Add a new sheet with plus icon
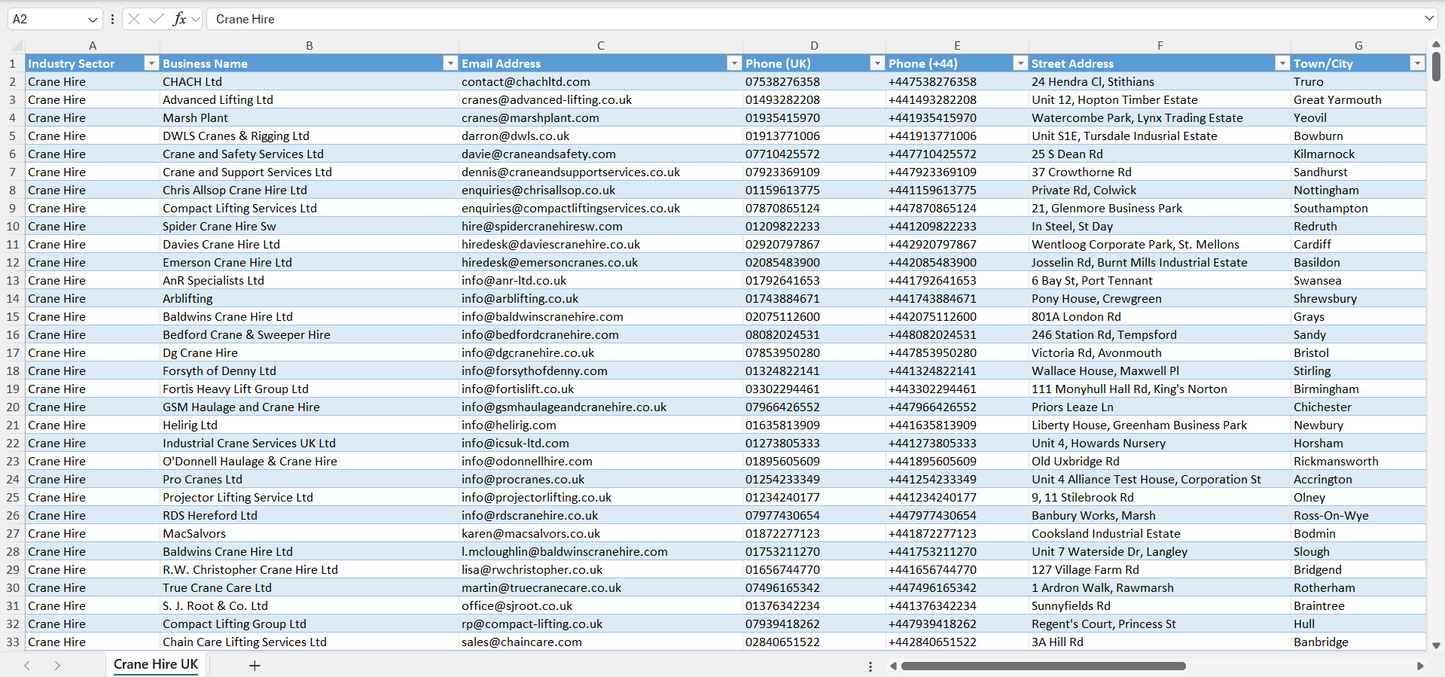The height and width of the screenshot is (677, 1445). click(x=254, y=665)
